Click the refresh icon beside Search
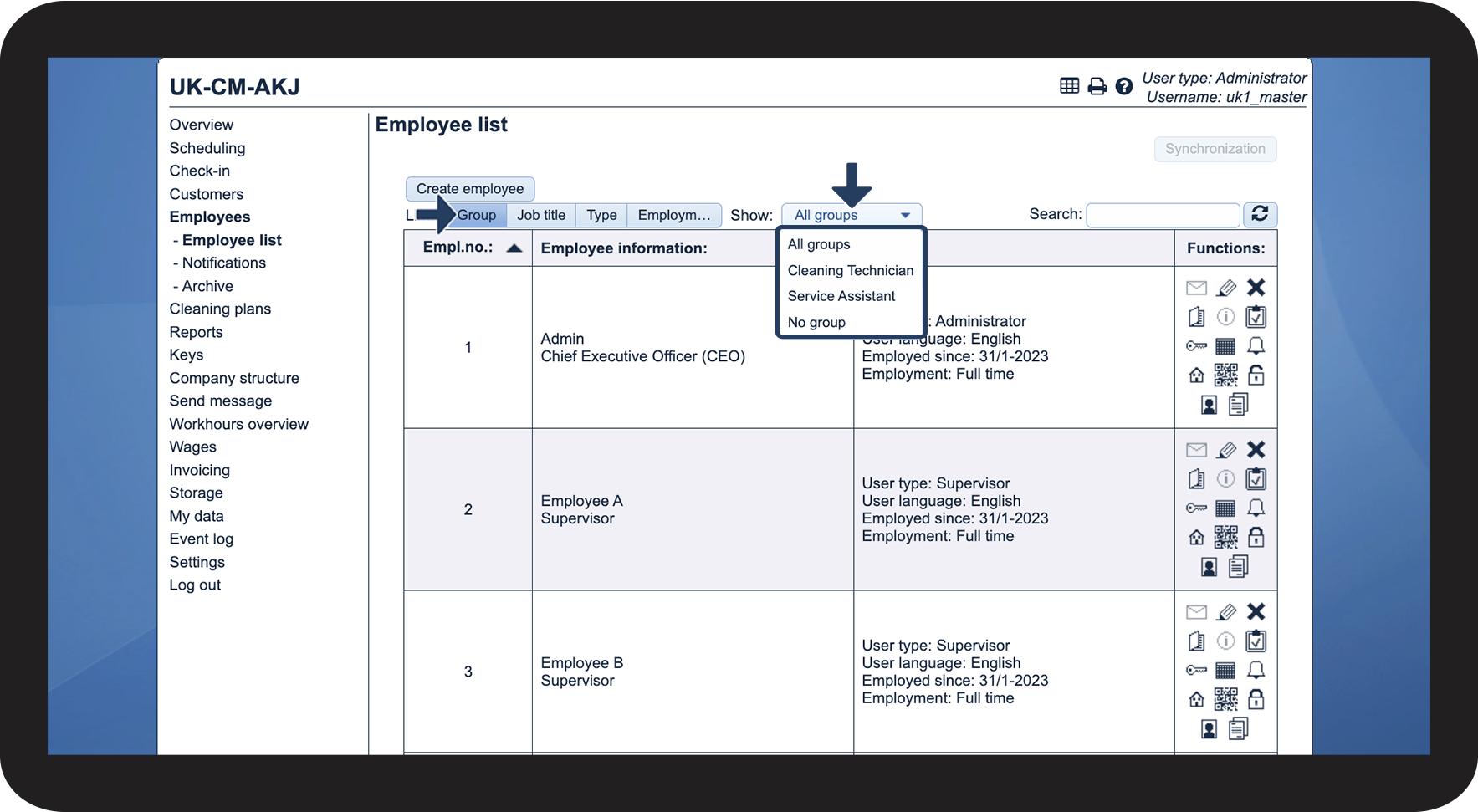This screenshot has width=1478, height=812. 1260,214
